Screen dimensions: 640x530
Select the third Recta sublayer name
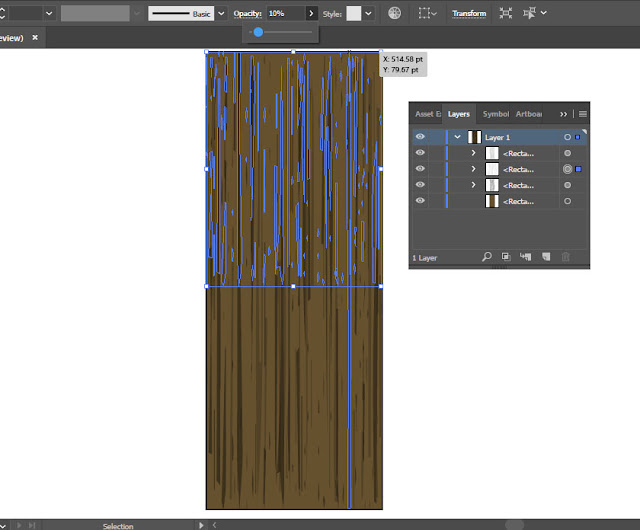click(x=518, y=185)
